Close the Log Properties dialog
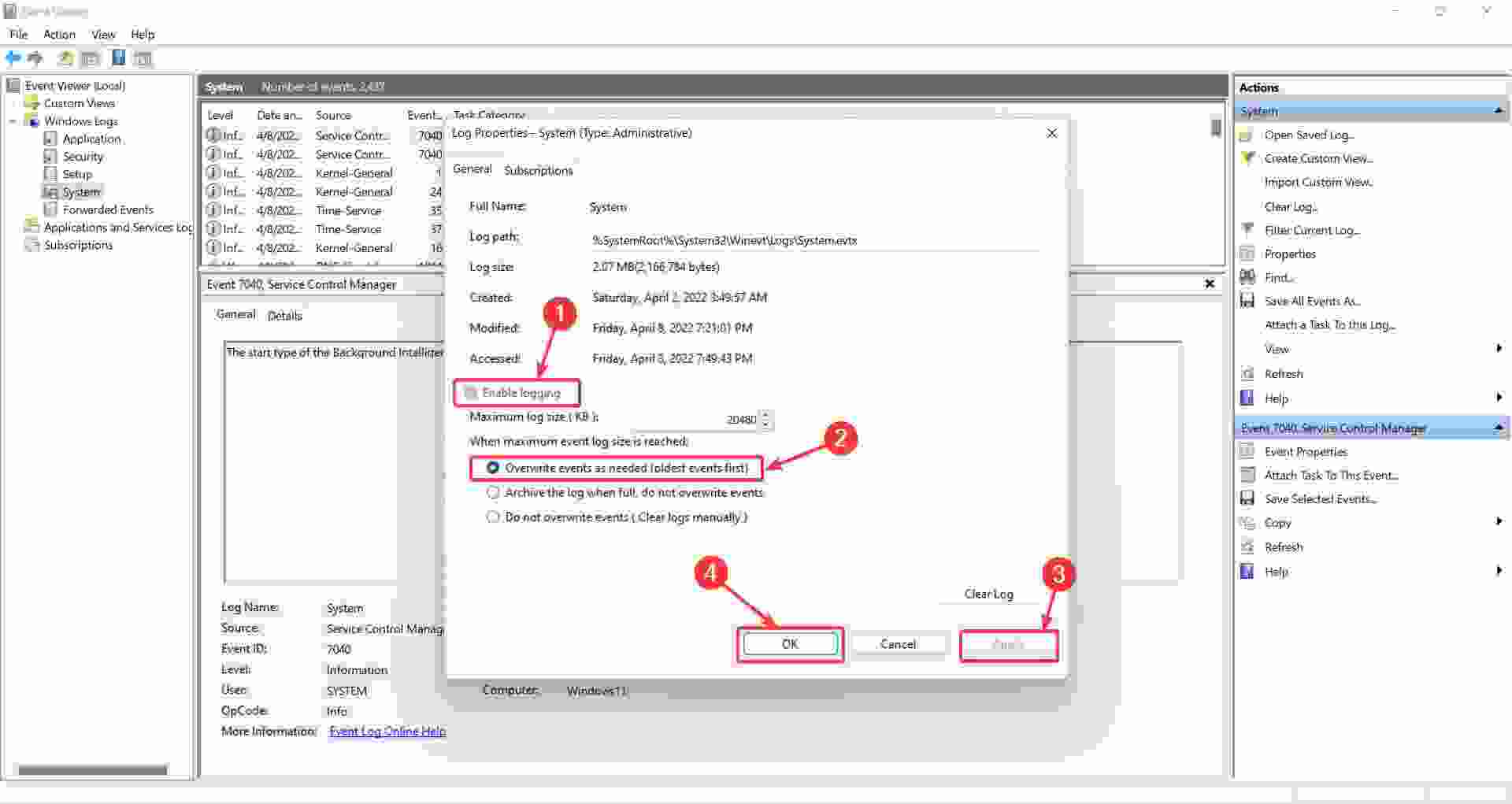The width and height of the screenshot is (1512, 804). click(x=1051, y=133)
